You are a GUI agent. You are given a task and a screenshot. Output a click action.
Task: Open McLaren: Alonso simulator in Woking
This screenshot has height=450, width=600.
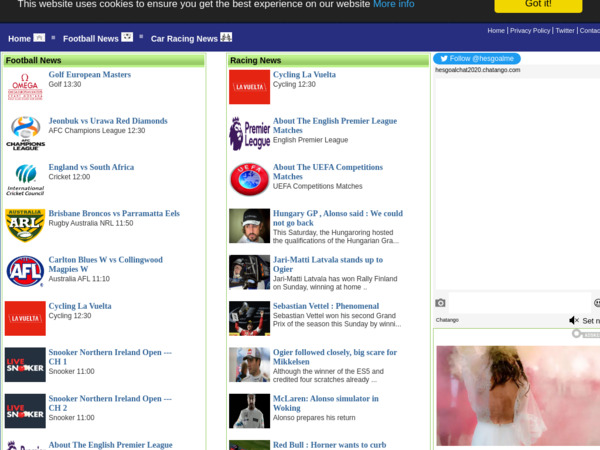point(326,403)
